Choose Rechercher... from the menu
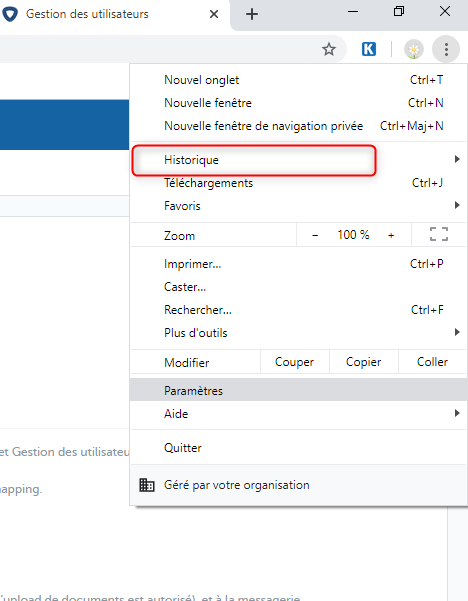The width and height of the screenshot is (468, 601). pyautogui.click(x=299, y=310)
